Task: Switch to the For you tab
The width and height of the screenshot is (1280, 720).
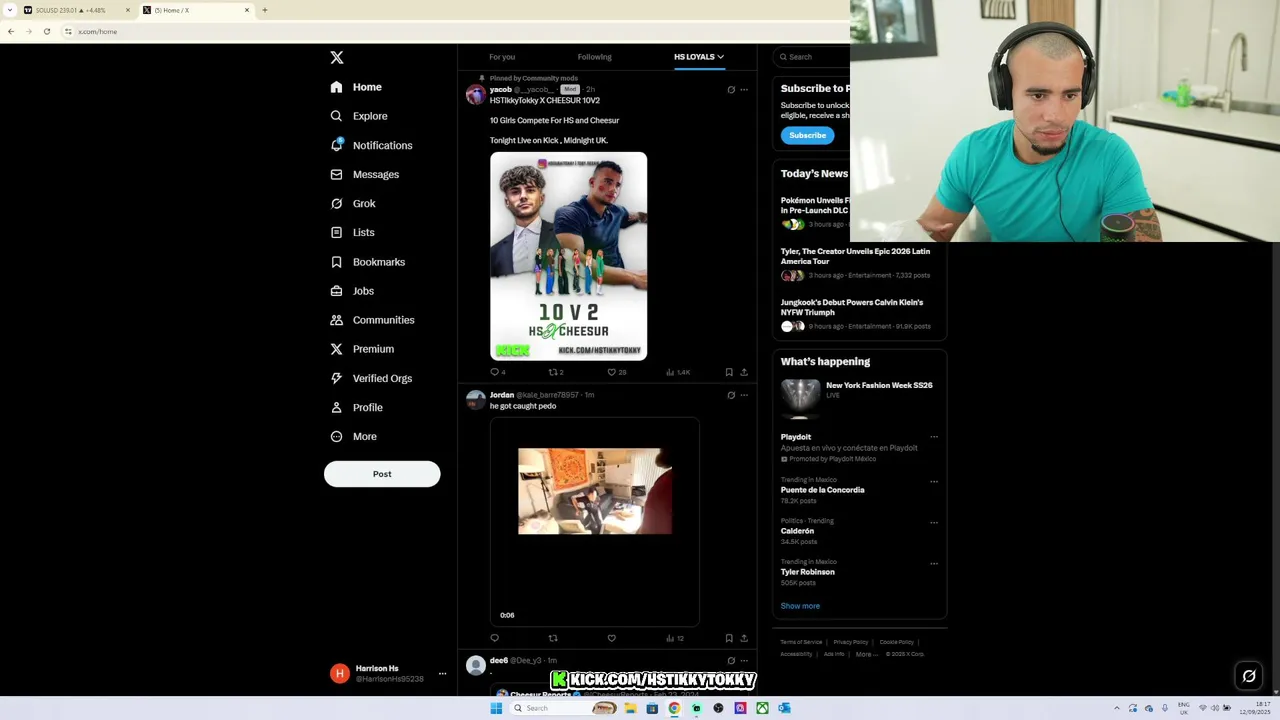Action: tap(502, 57)
